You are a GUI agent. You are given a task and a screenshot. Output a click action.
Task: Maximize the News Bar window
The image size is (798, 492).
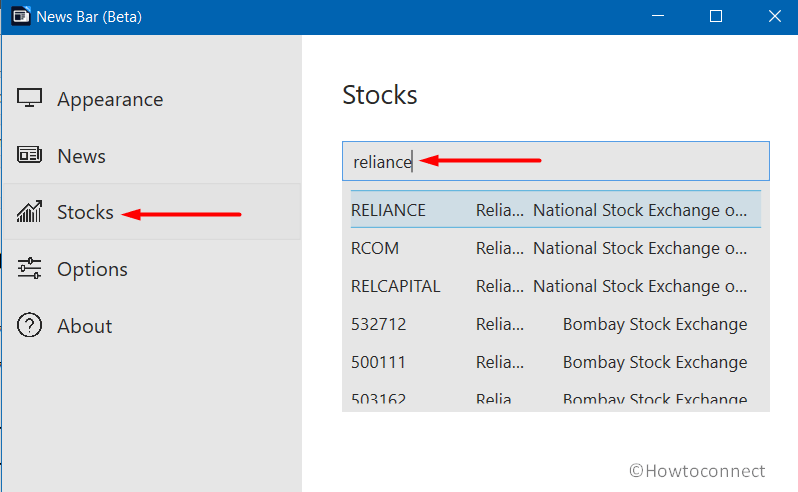(x=716, y=16)
